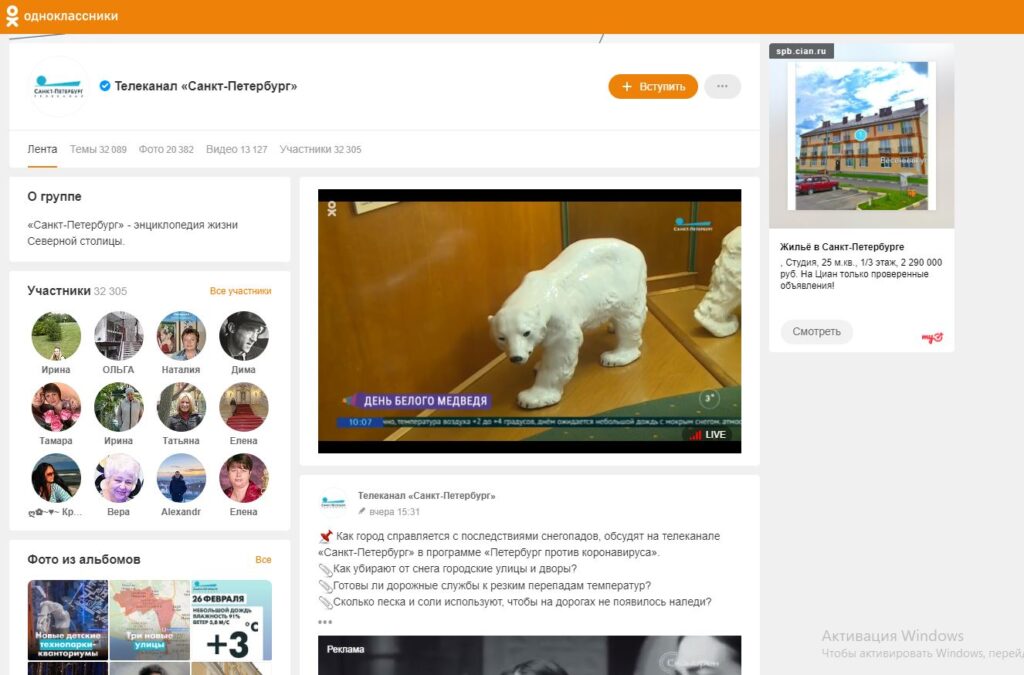Open the Фото 20 382 tab

pos(166,149)
